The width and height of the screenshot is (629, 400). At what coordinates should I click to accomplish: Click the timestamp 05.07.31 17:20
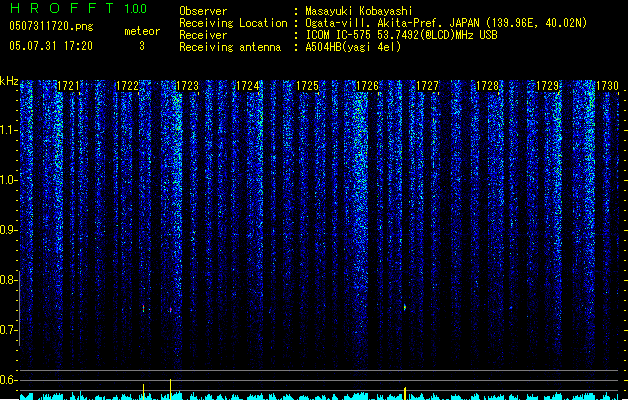[51, 46]
